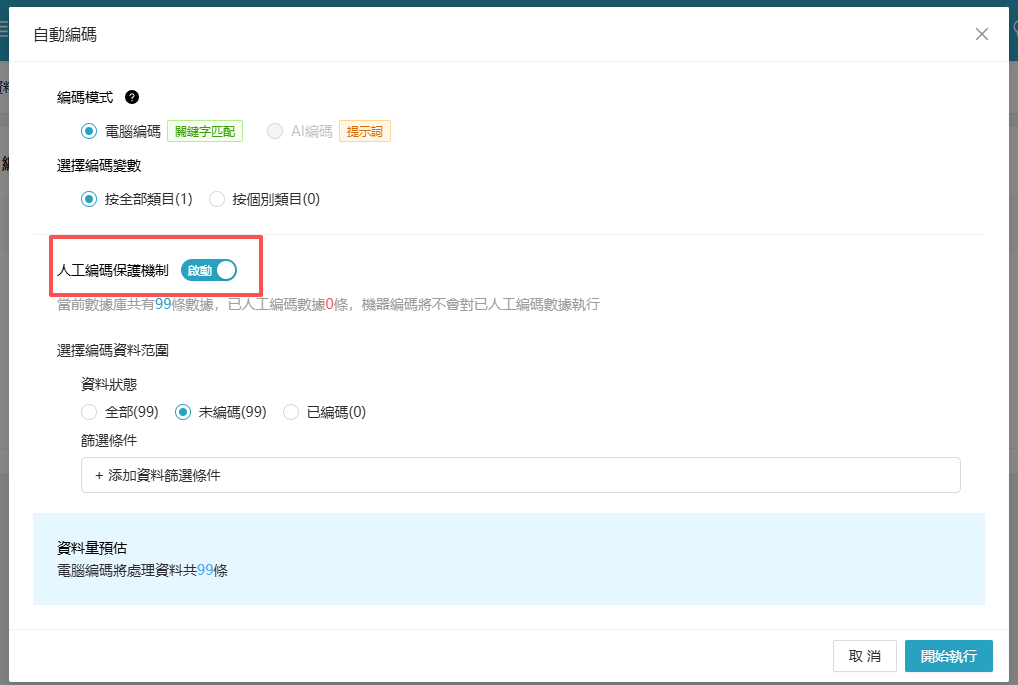Click the blue 99 in 資料量預估

(205, 570)
